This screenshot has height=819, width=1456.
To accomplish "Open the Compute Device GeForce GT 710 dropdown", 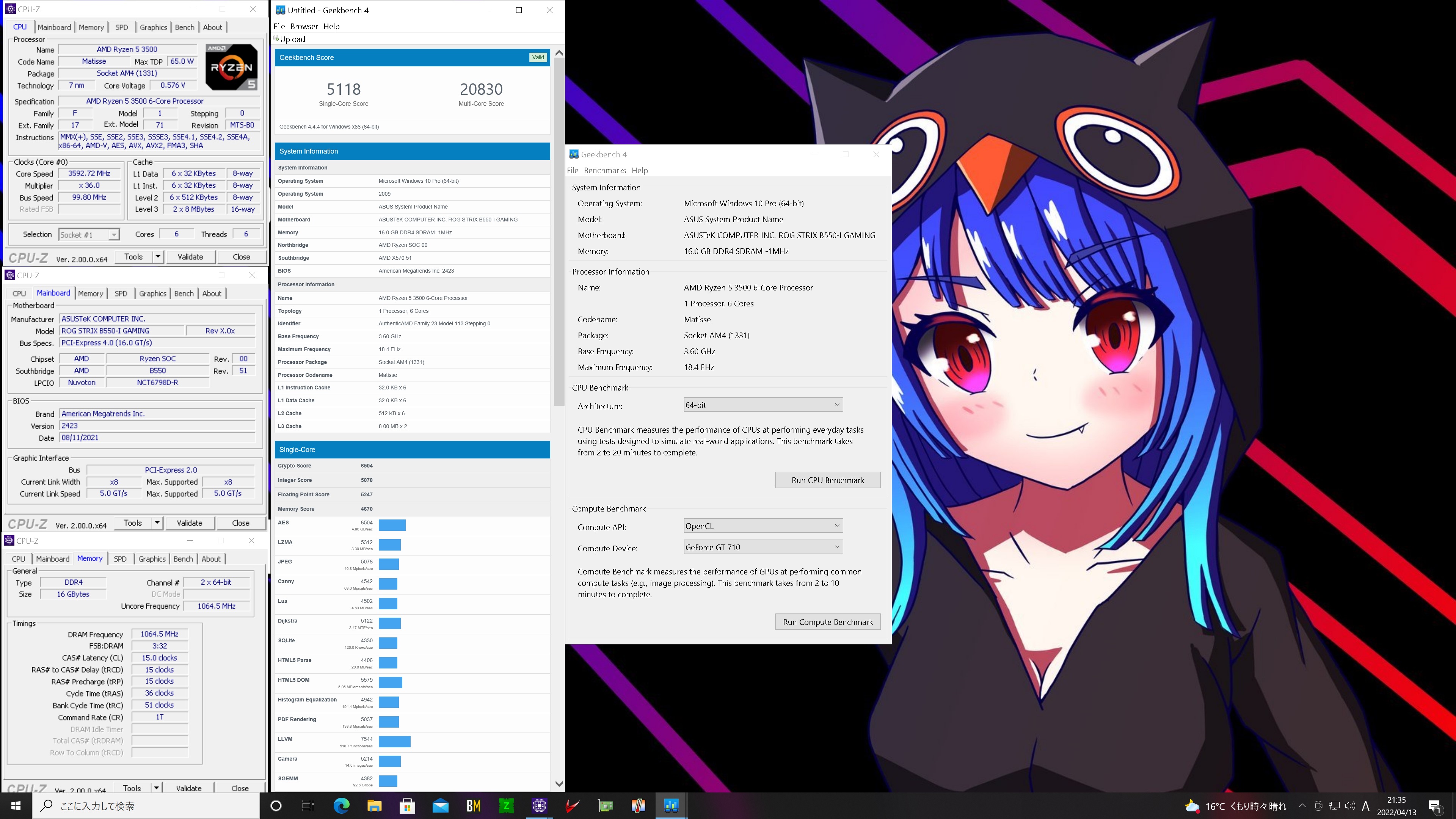I will point(763,547).
